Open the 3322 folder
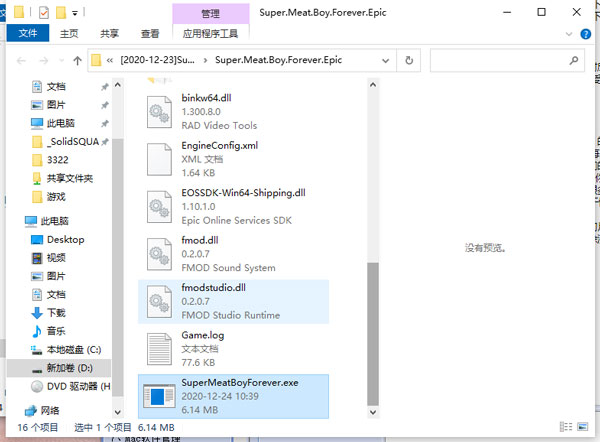The height and width of the screenshot is (442, 600). pos(57,160)
